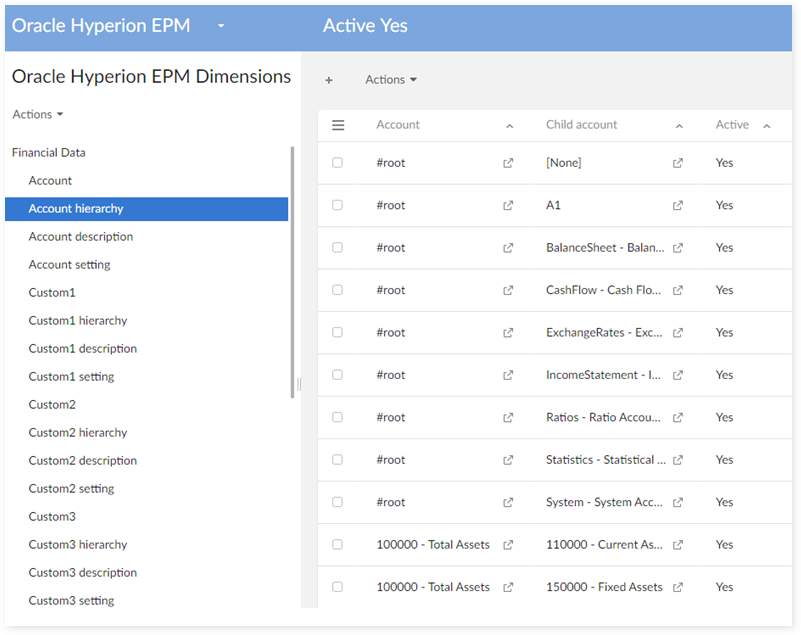
Task: Expand the Actions dropdown in the left panel
Action: [x=38, y=115]
